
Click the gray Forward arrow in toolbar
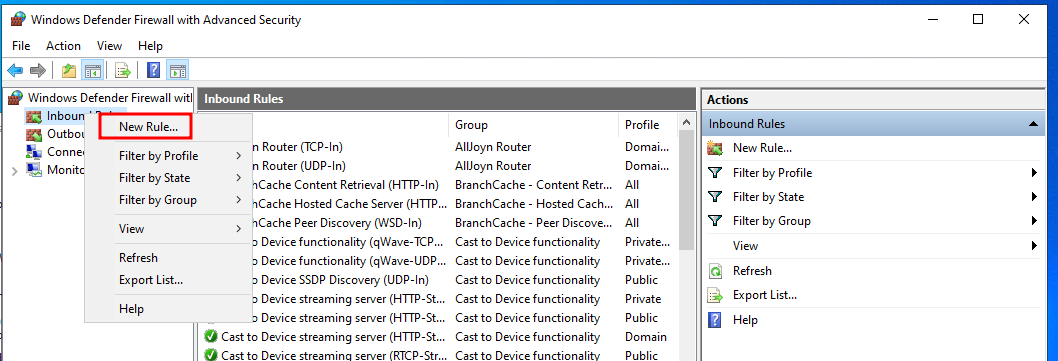tap(38, 70)
